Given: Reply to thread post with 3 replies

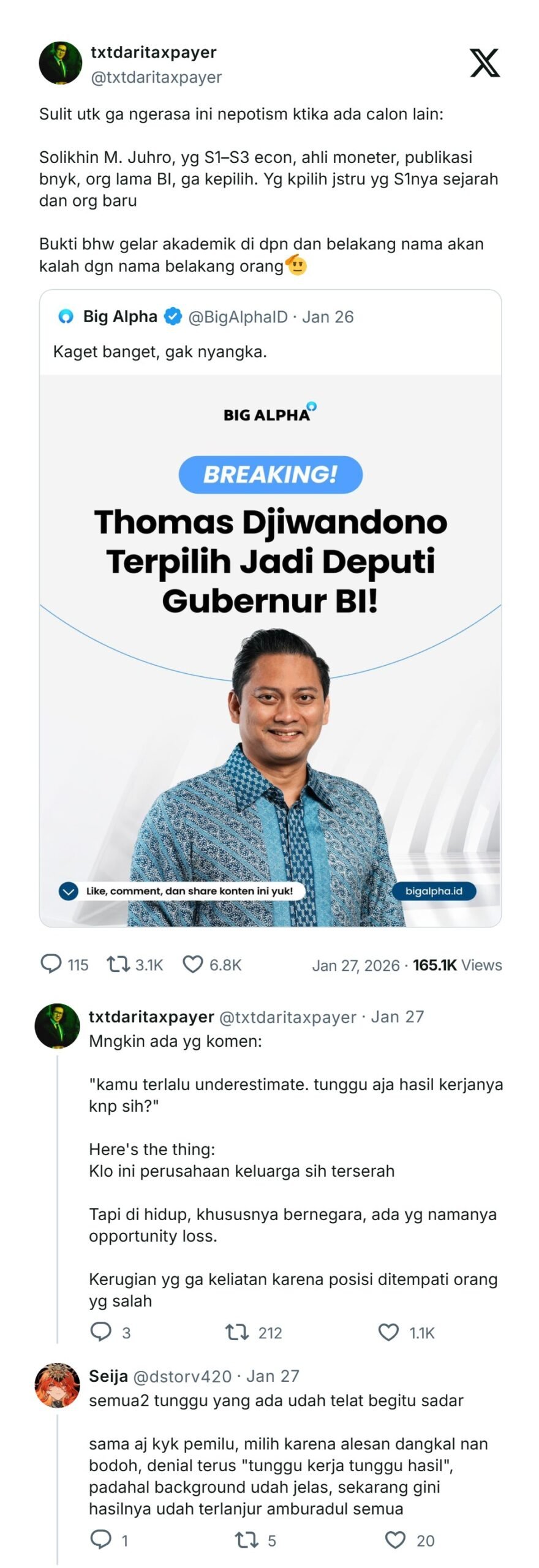Looking at the screenshot, I should click(x=100, y=1332).
